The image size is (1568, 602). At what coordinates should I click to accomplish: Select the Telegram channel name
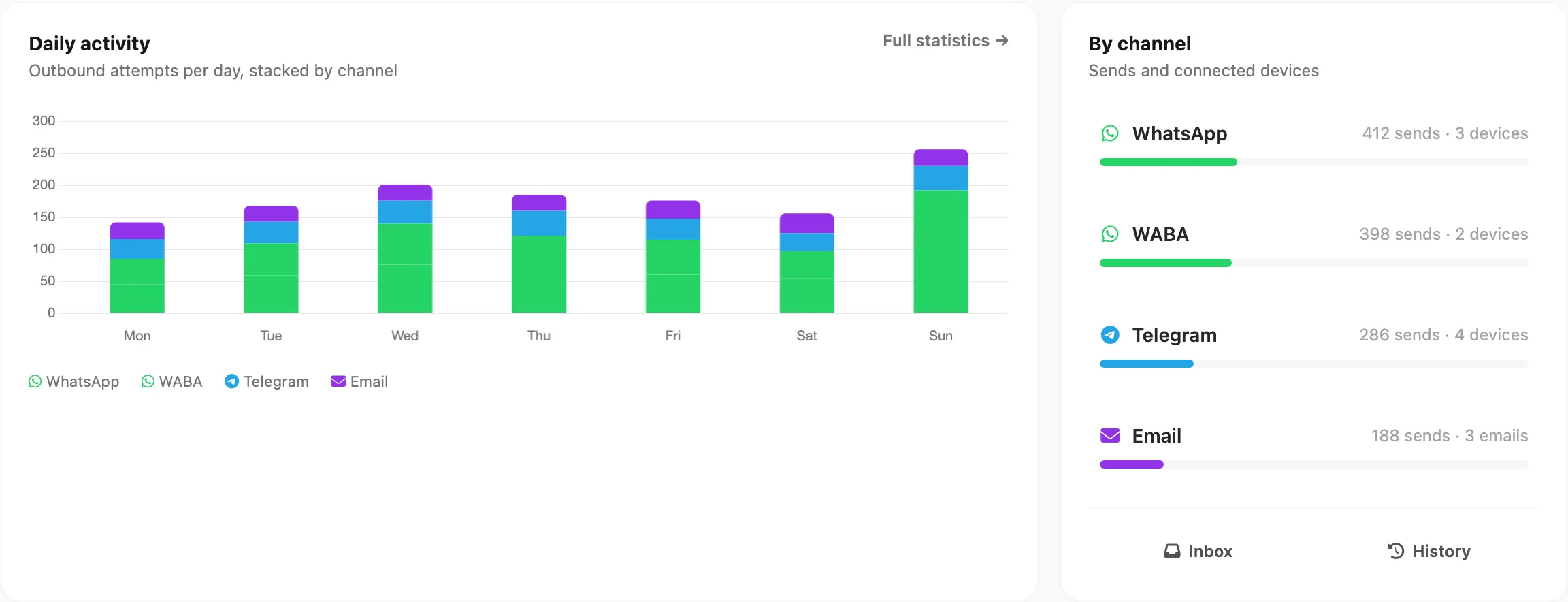[1175, 335]
